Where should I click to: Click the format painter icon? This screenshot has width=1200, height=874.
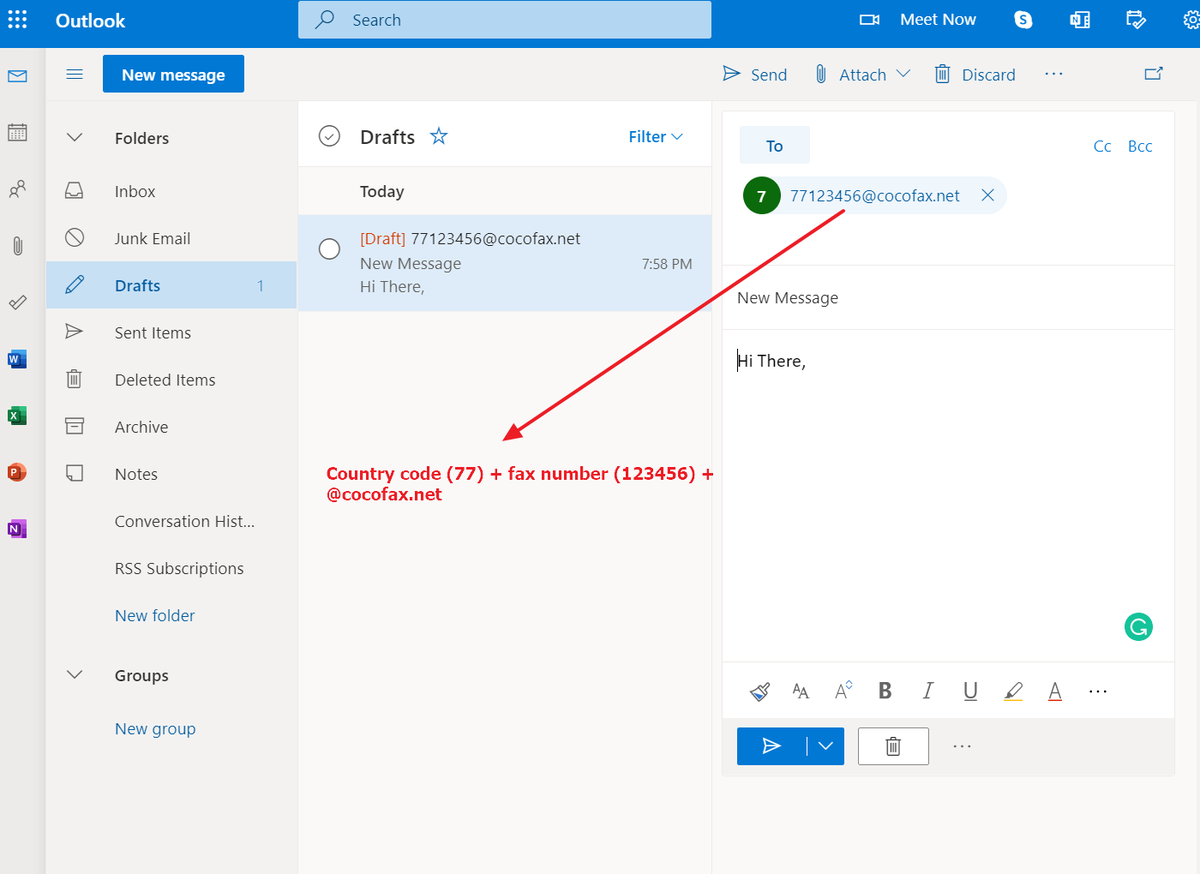[760, 691]
